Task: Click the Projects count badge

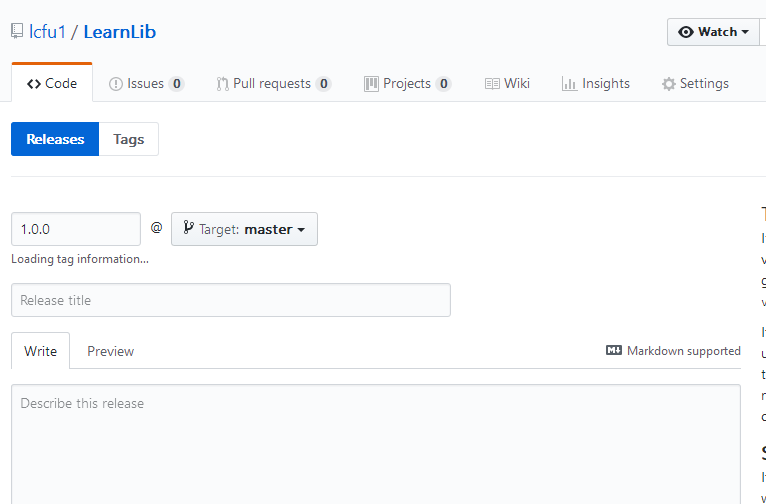Action: [x=444, y=84]
